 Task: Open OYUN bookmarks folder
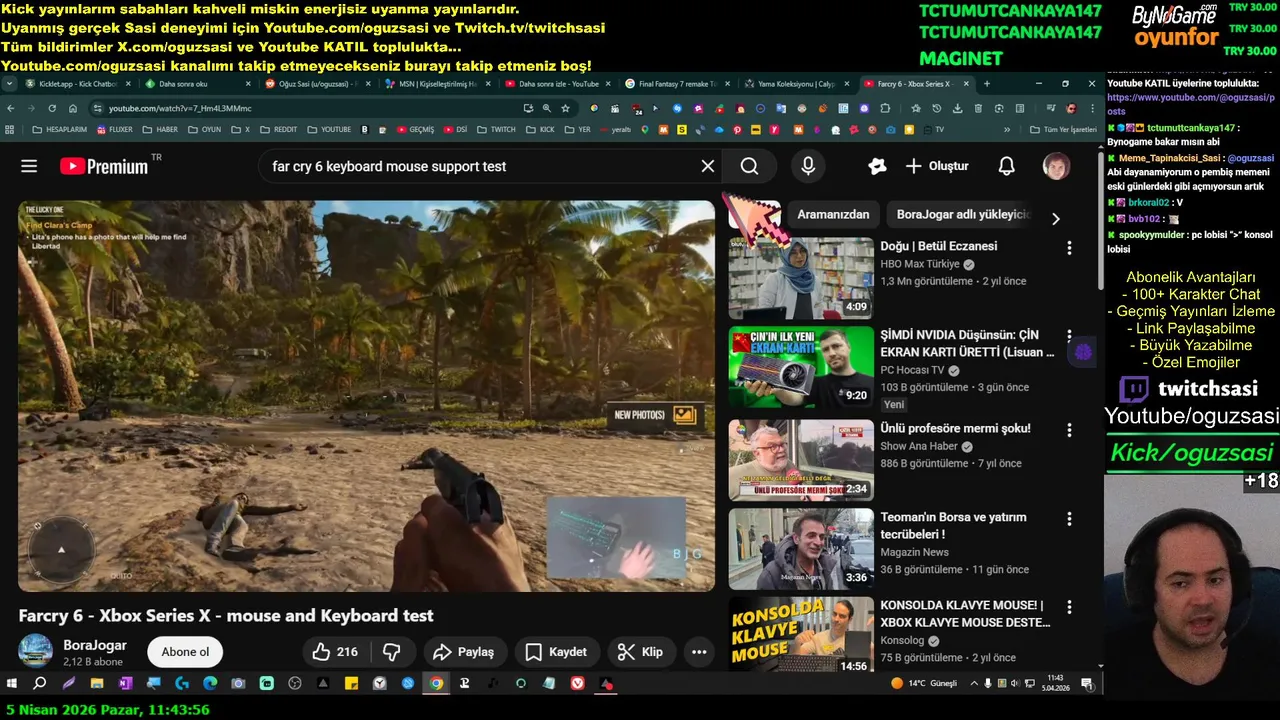point(204,129)
